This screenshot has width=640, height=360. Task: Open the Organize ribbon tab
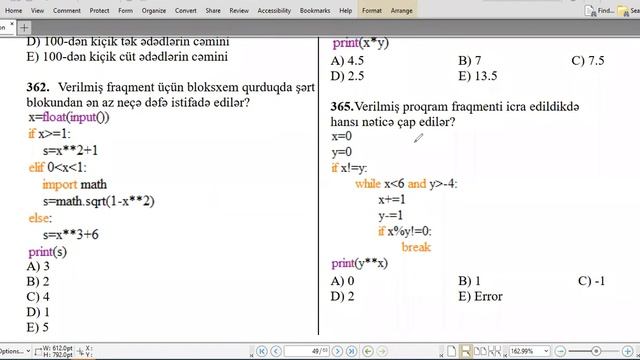tap(153, 11)
